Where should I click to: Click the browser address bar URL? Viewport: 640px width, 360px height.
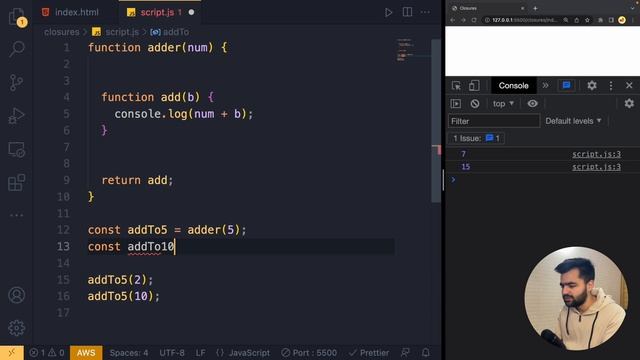click(523, 20)
